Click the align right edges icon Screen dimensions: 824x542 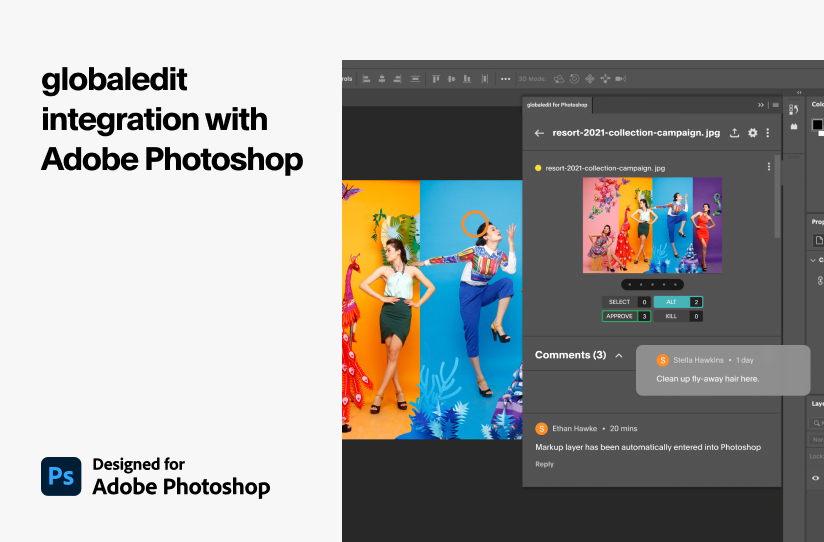tap(398, 79)
